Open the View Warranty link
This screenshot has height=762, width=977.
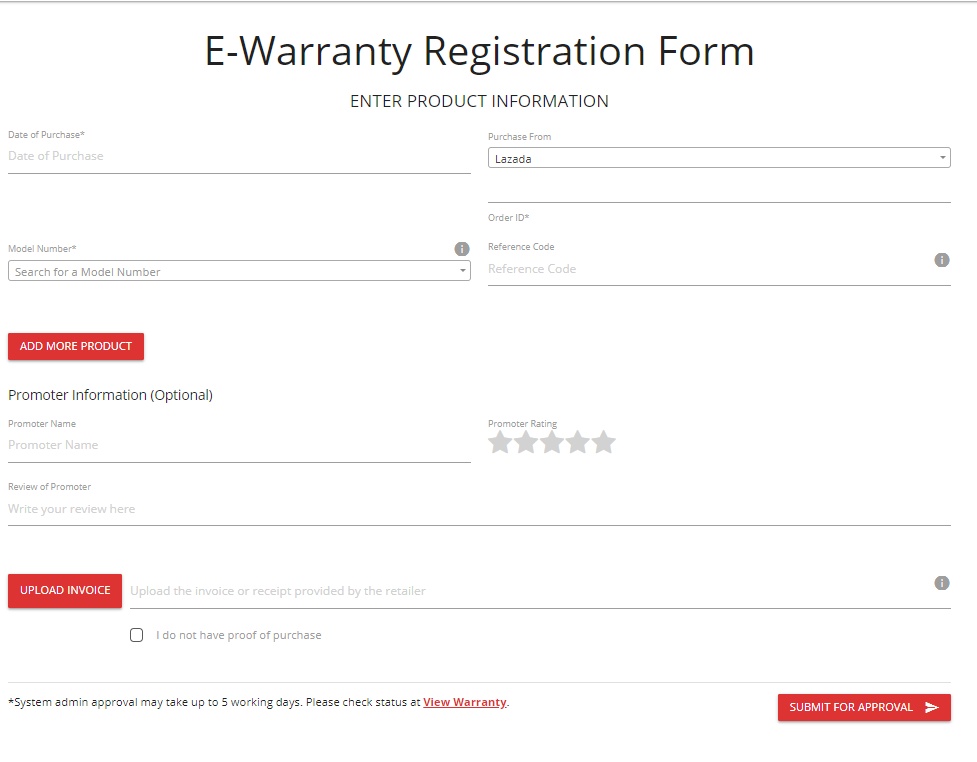tap(464, 702)
